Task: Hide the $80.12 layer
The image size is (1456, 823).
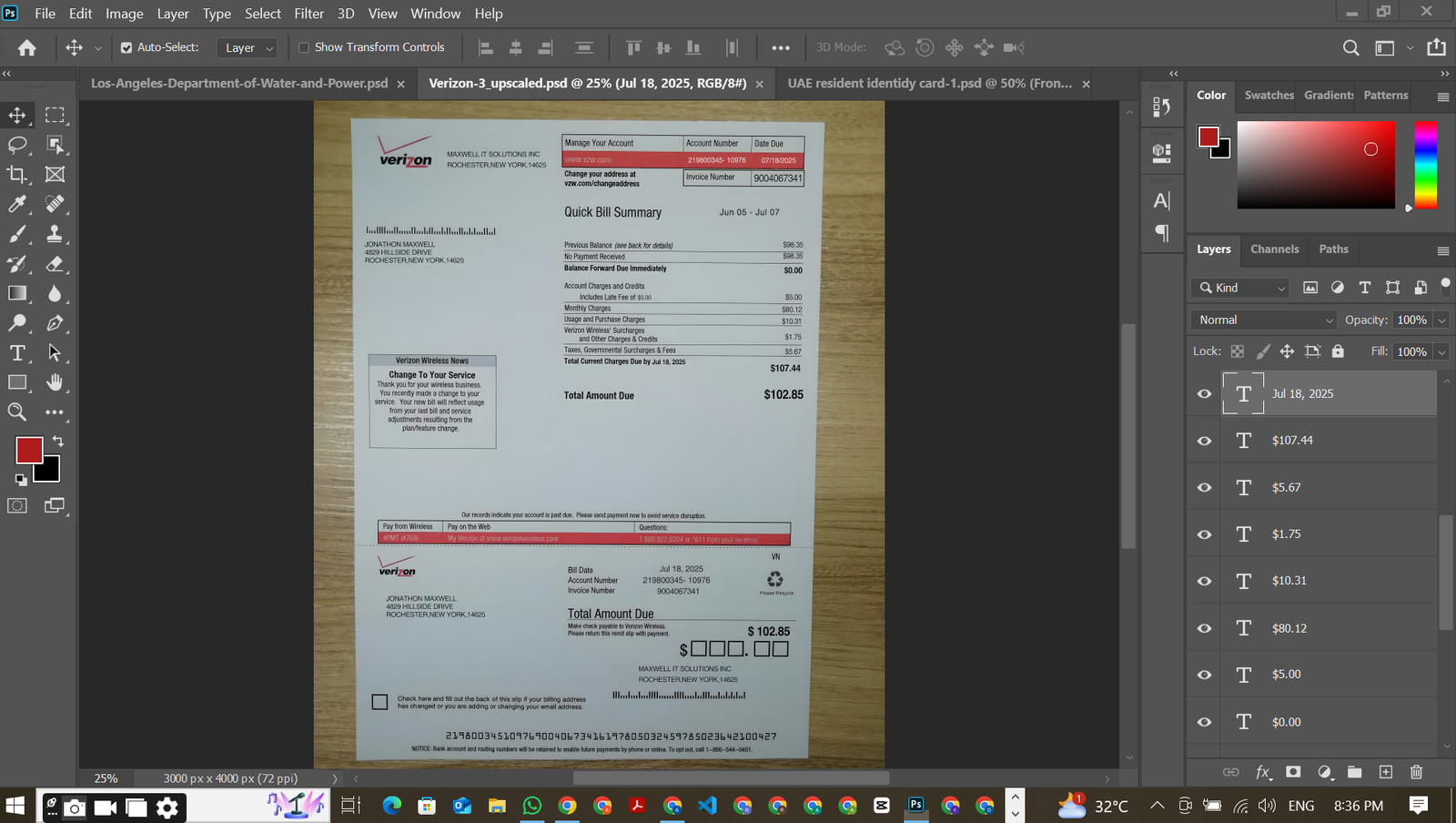Action: tap(1204, 628)
